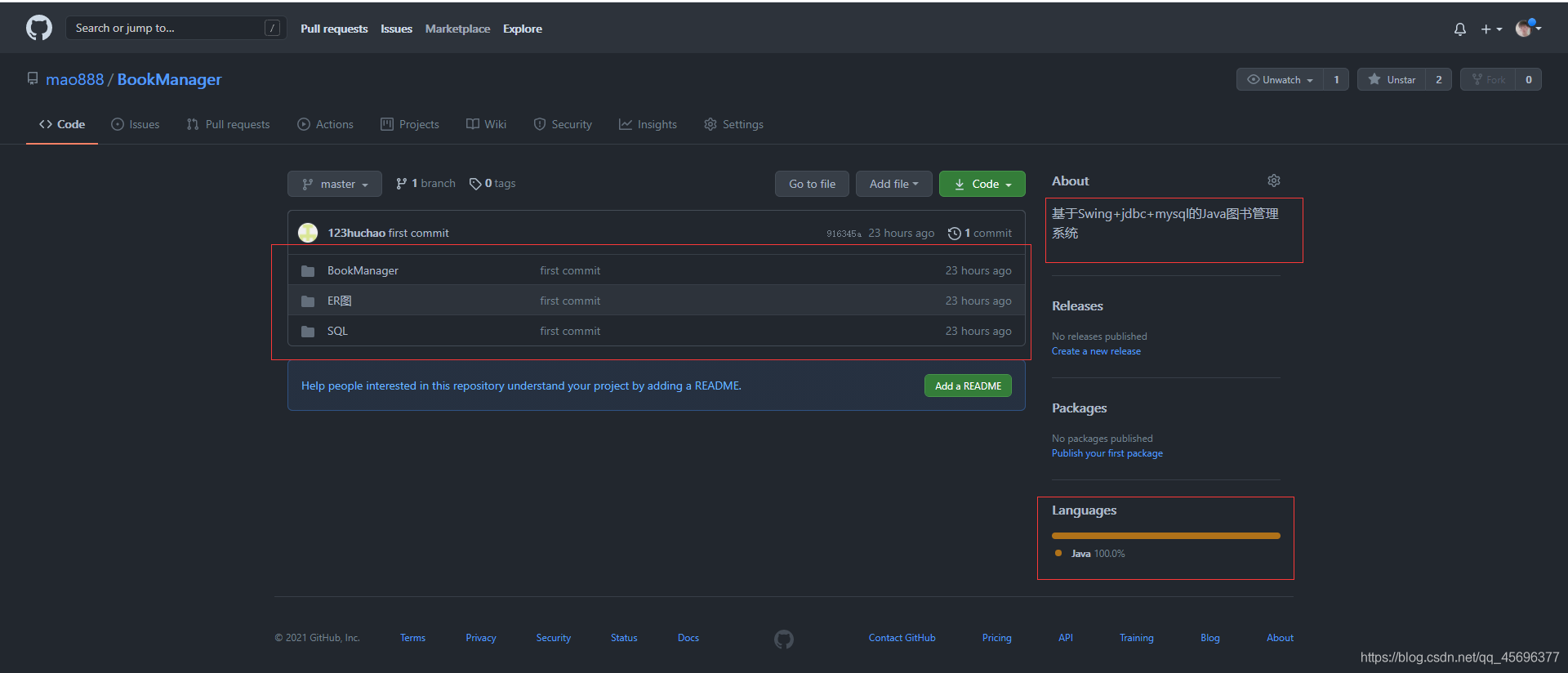Edit About details with gear icon
Image resolution: width=1568 pixels, height=673 pixels.
(1274, 181)
